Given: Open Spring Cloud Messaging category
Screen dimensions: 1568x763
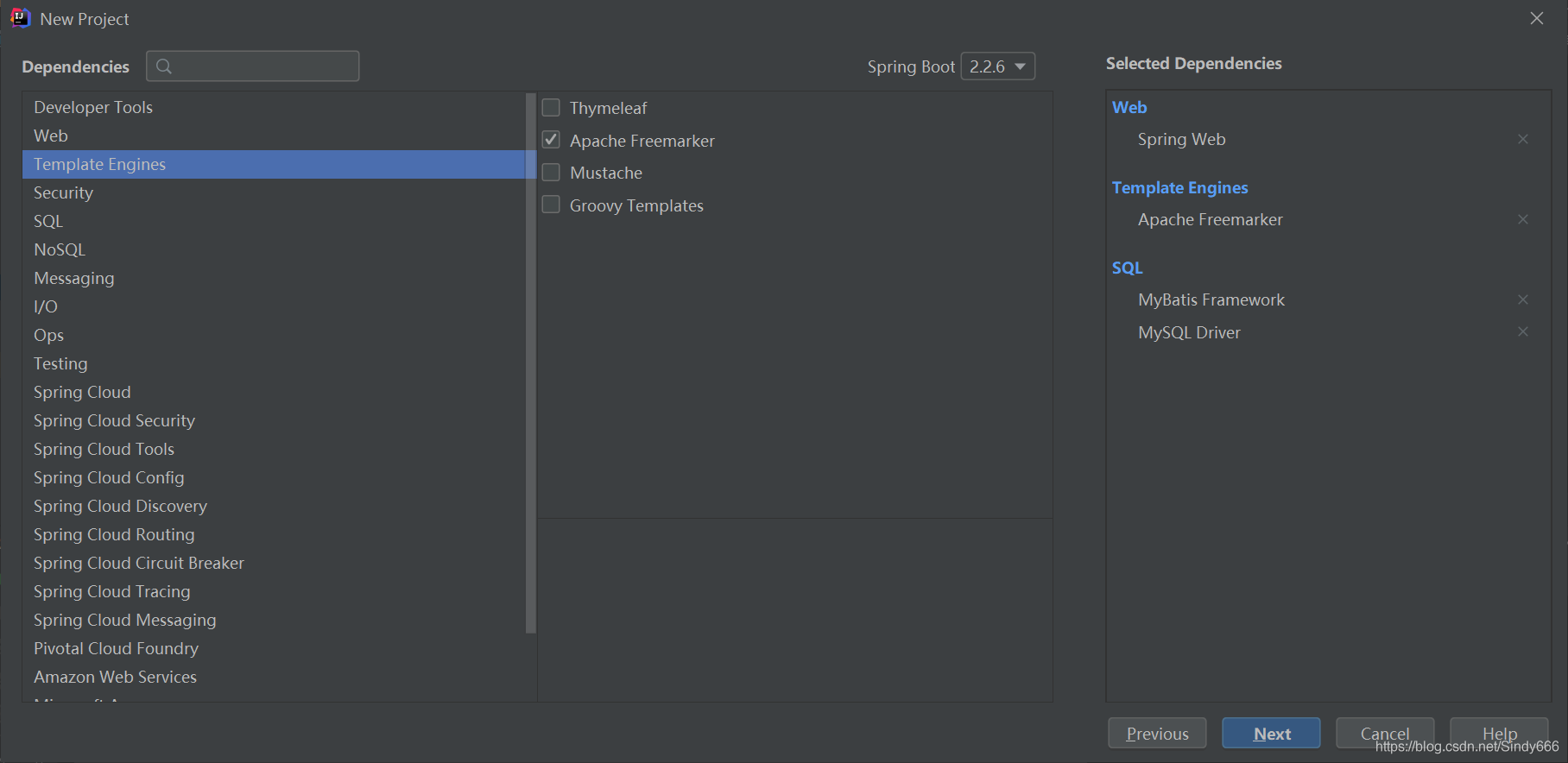Looking at the screenshot, I should [x=274, y=620].
